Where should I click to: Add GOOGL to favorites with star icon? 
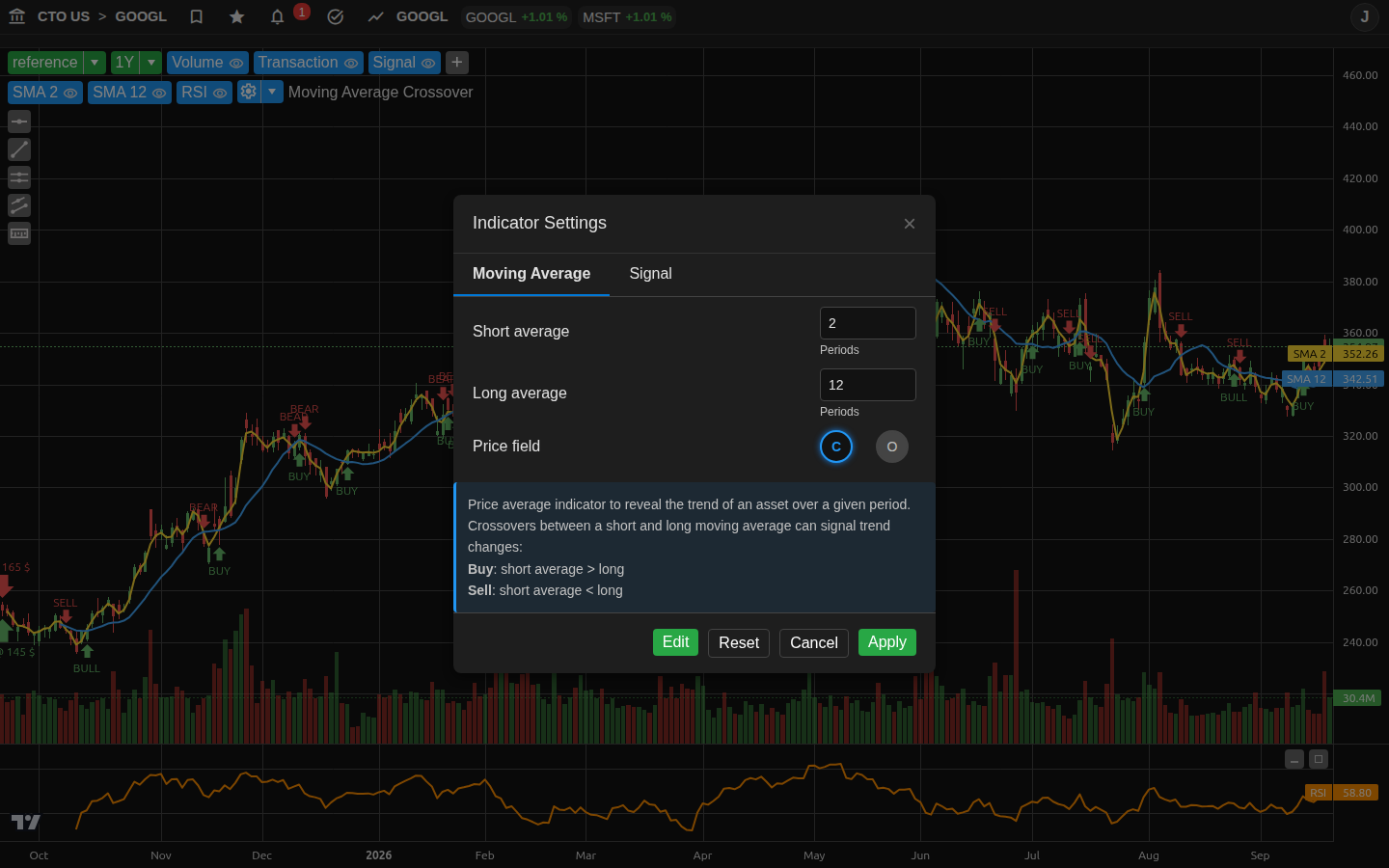[237, 16]
